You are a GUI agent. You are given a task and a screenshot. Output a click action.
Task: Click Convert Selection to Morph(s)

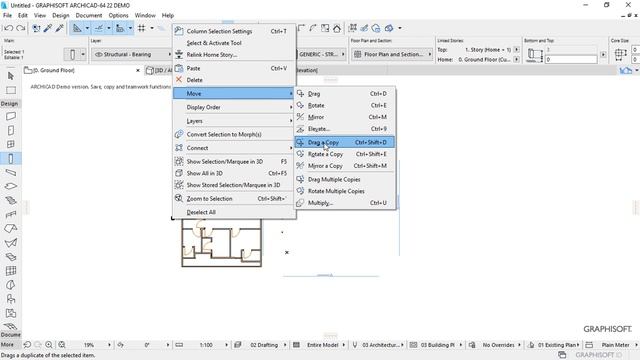click(234, 134)
